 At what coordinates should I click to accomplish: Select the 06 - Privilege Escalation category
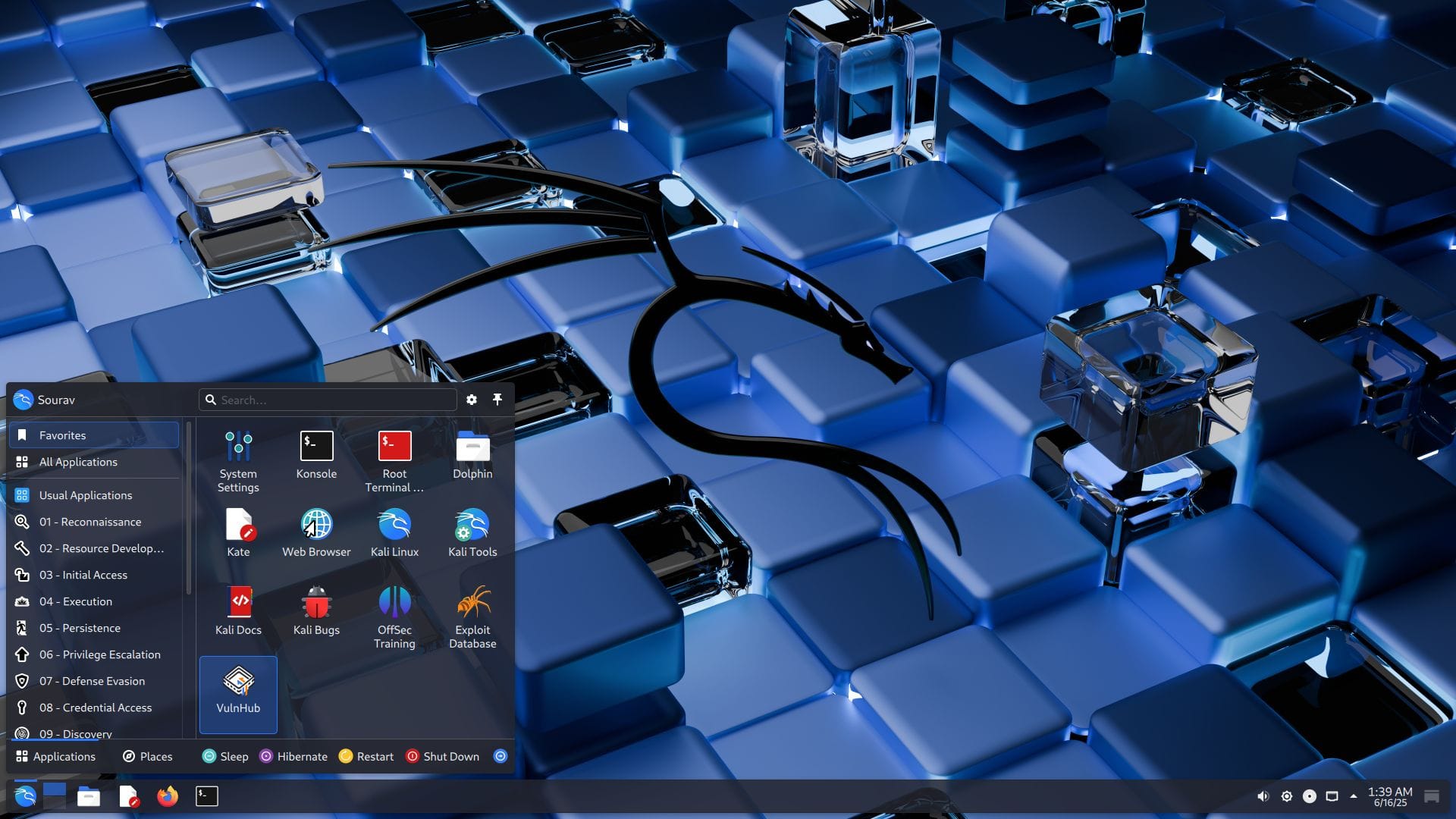(x=100, y=654)
